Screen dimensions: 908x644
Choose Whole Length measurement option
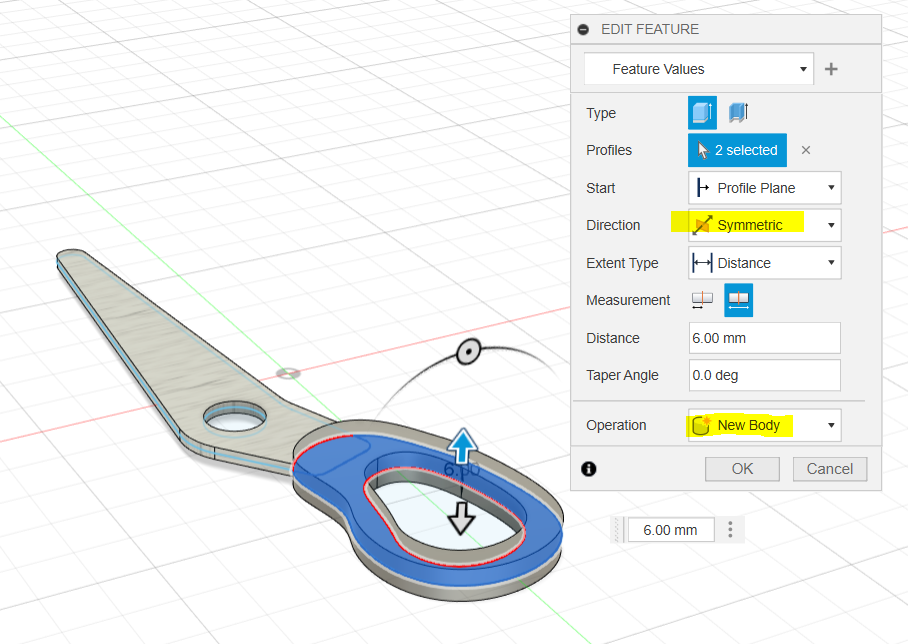click(x=738, y=300)
